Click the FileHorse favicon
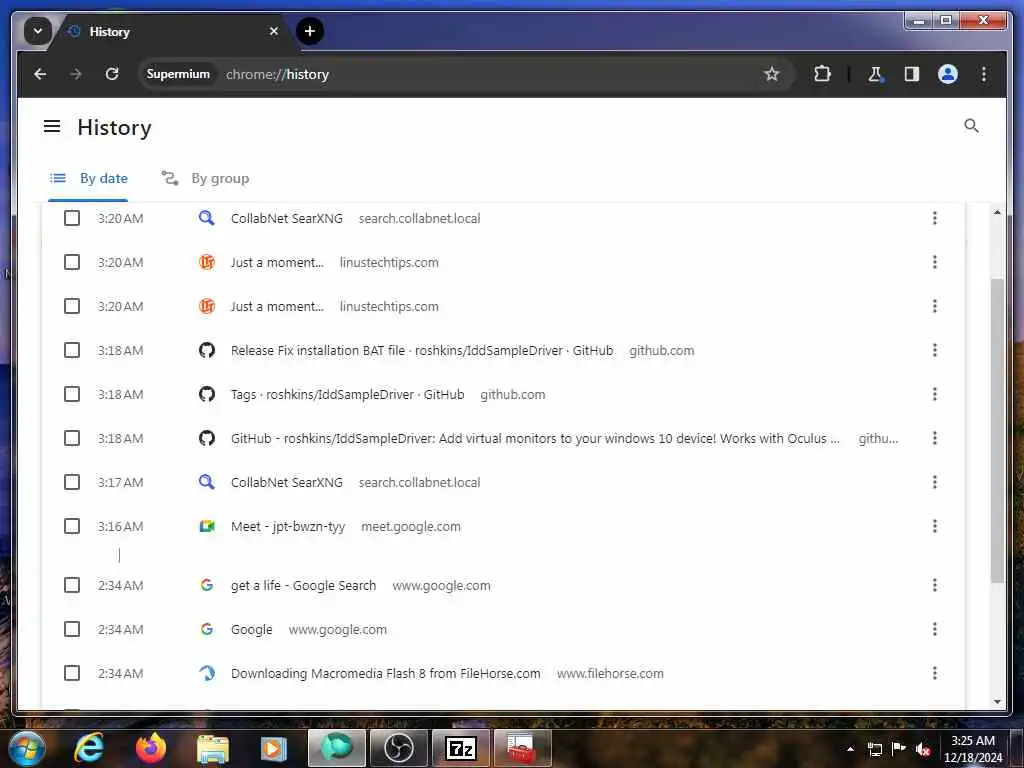 (206, 673)
